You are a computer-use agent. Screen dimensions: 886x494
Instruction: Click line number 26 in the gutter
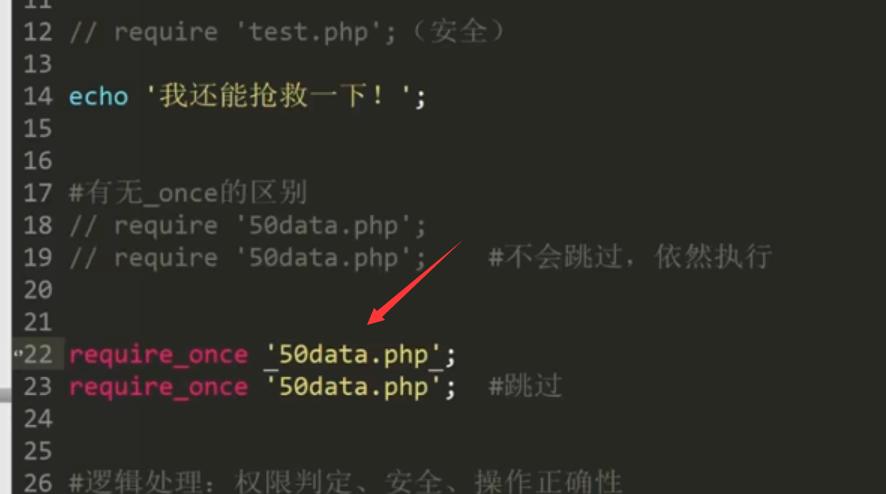click(38, 483)
